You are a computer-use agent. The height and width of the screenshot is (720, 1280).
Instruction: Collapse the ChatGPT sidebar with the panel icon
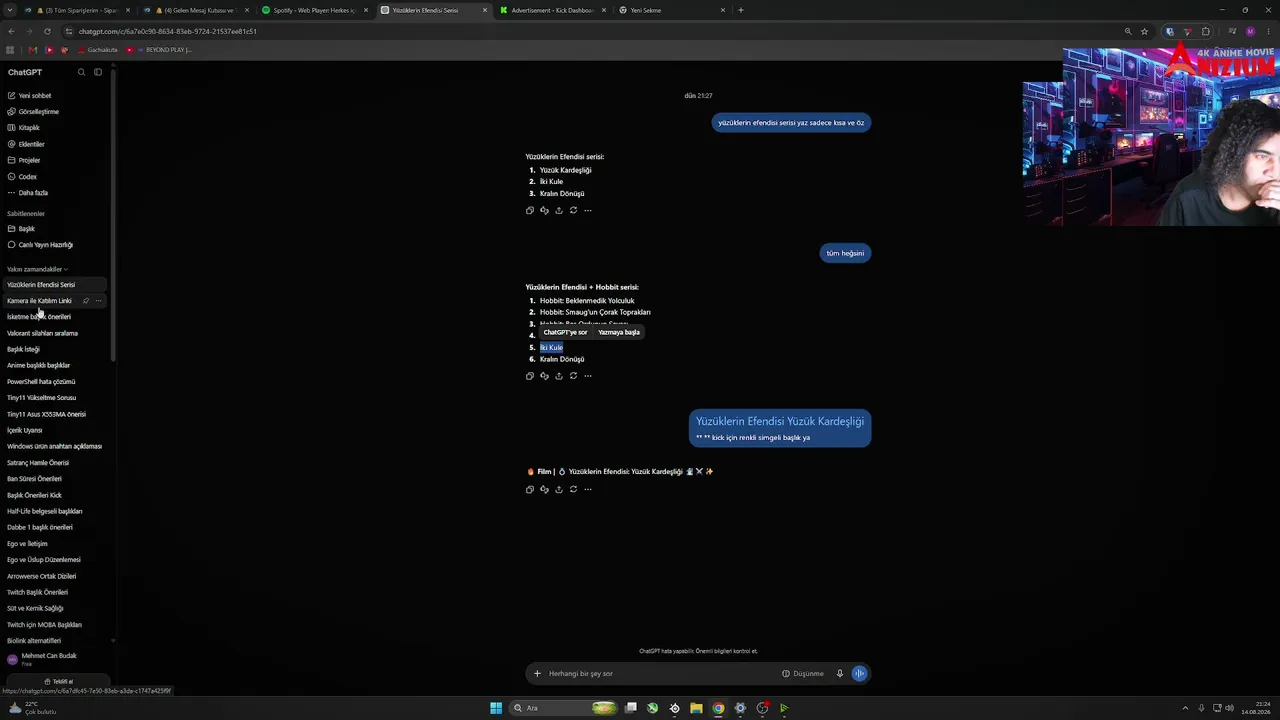pyautogui.click(x=98, y=72)
